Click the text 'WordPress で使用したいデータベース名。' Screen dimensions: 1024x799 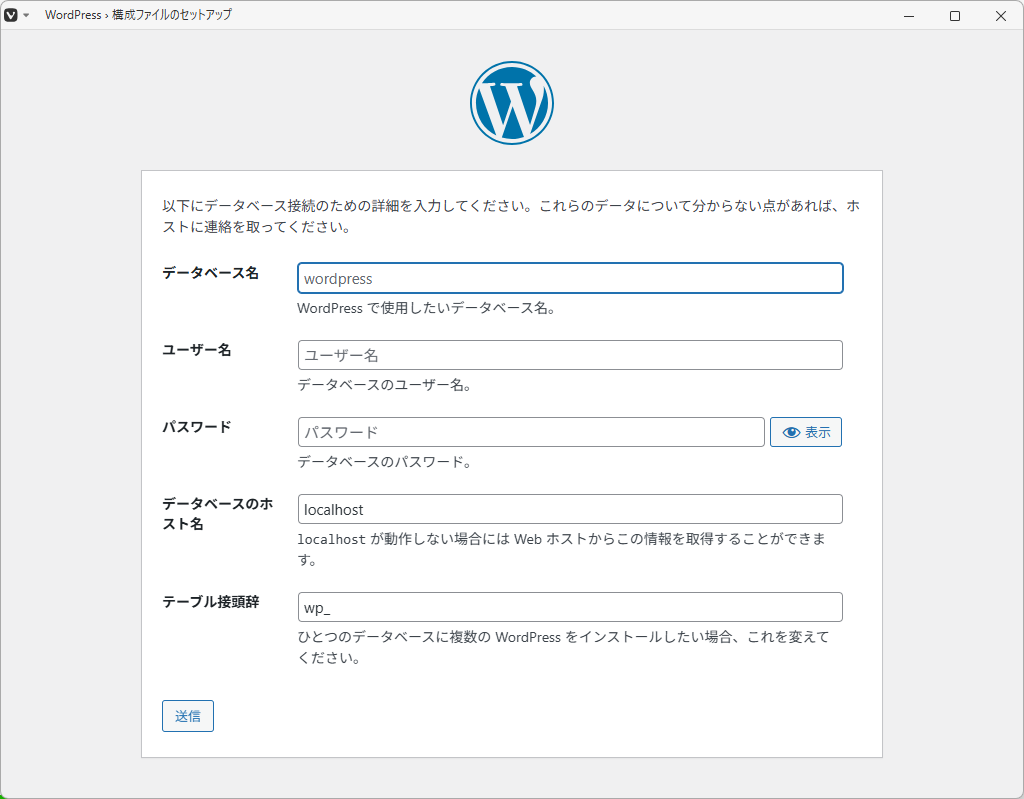click(426, 308)
